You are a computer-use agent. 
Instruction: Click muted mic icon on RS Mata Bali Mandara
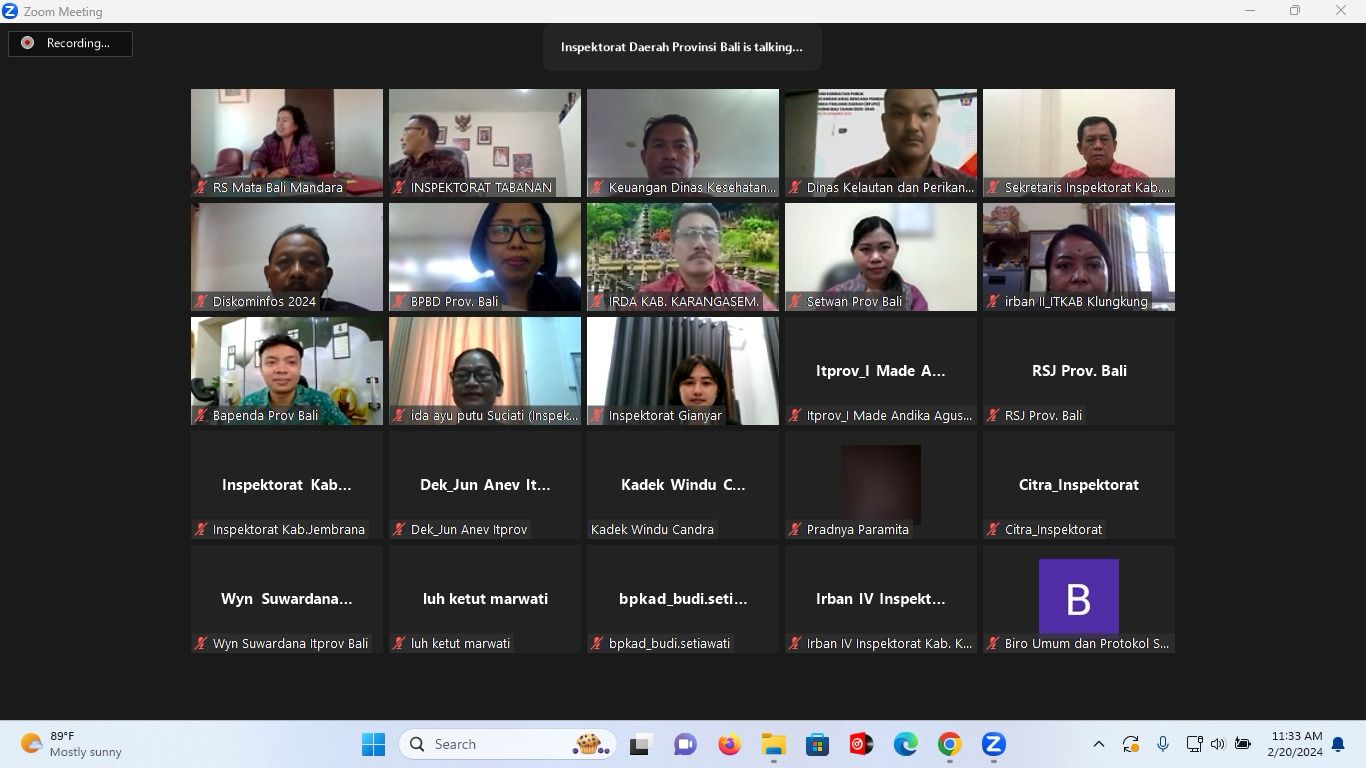click(x=201, y=187)
